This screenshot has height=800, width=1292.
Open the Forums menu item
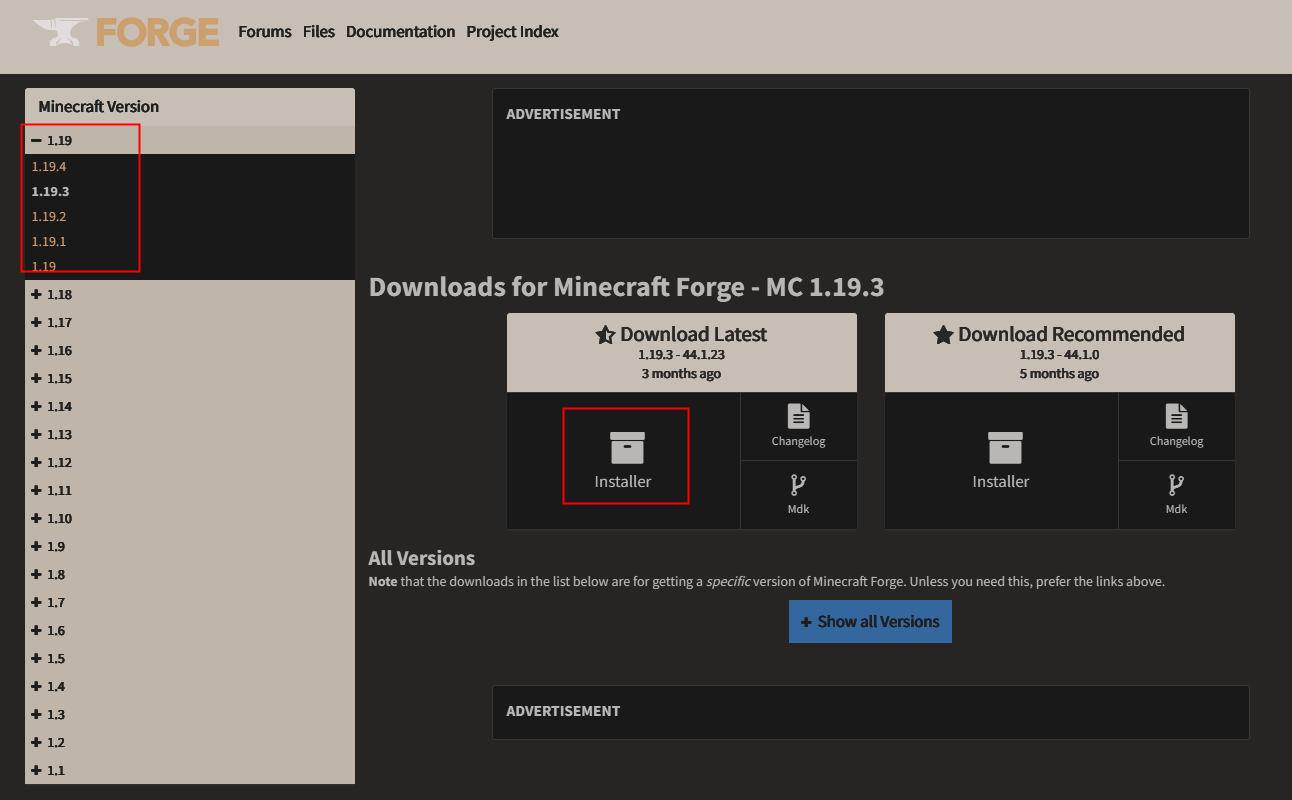tap(265, 32)
